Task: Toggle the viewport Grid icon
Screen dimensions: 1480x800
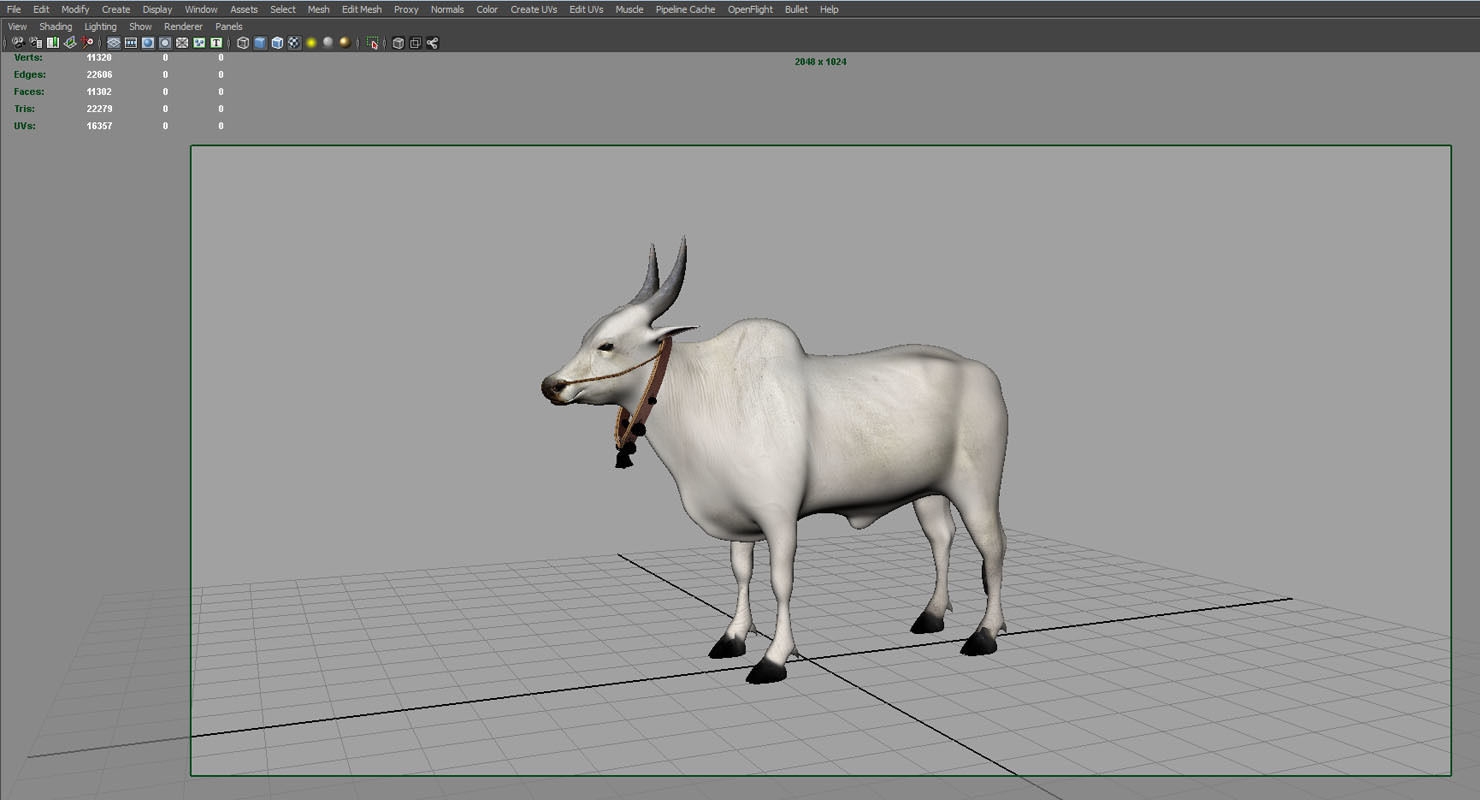Action: point(114,43)
